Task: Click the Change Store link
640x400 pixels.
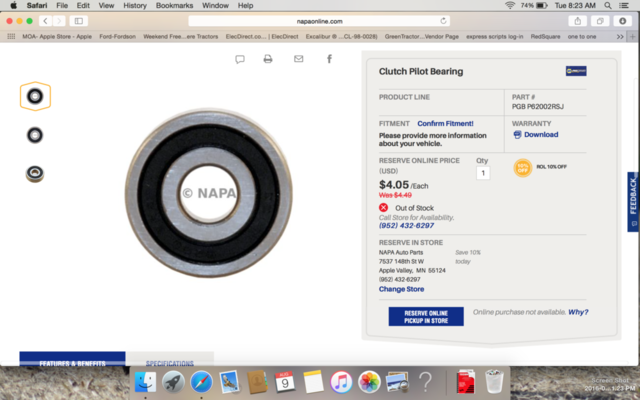Action: click(x=401, y=289)
